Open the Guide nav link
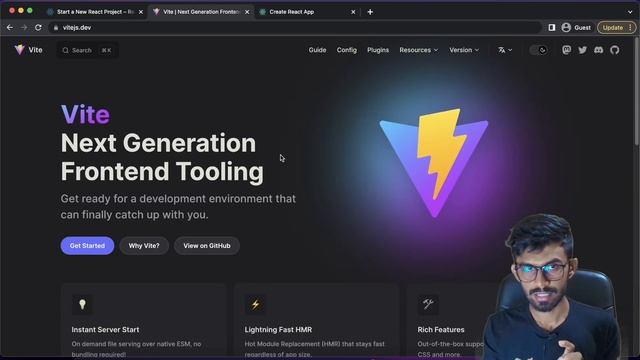This screenshot has width=640, height=360. 317,50
